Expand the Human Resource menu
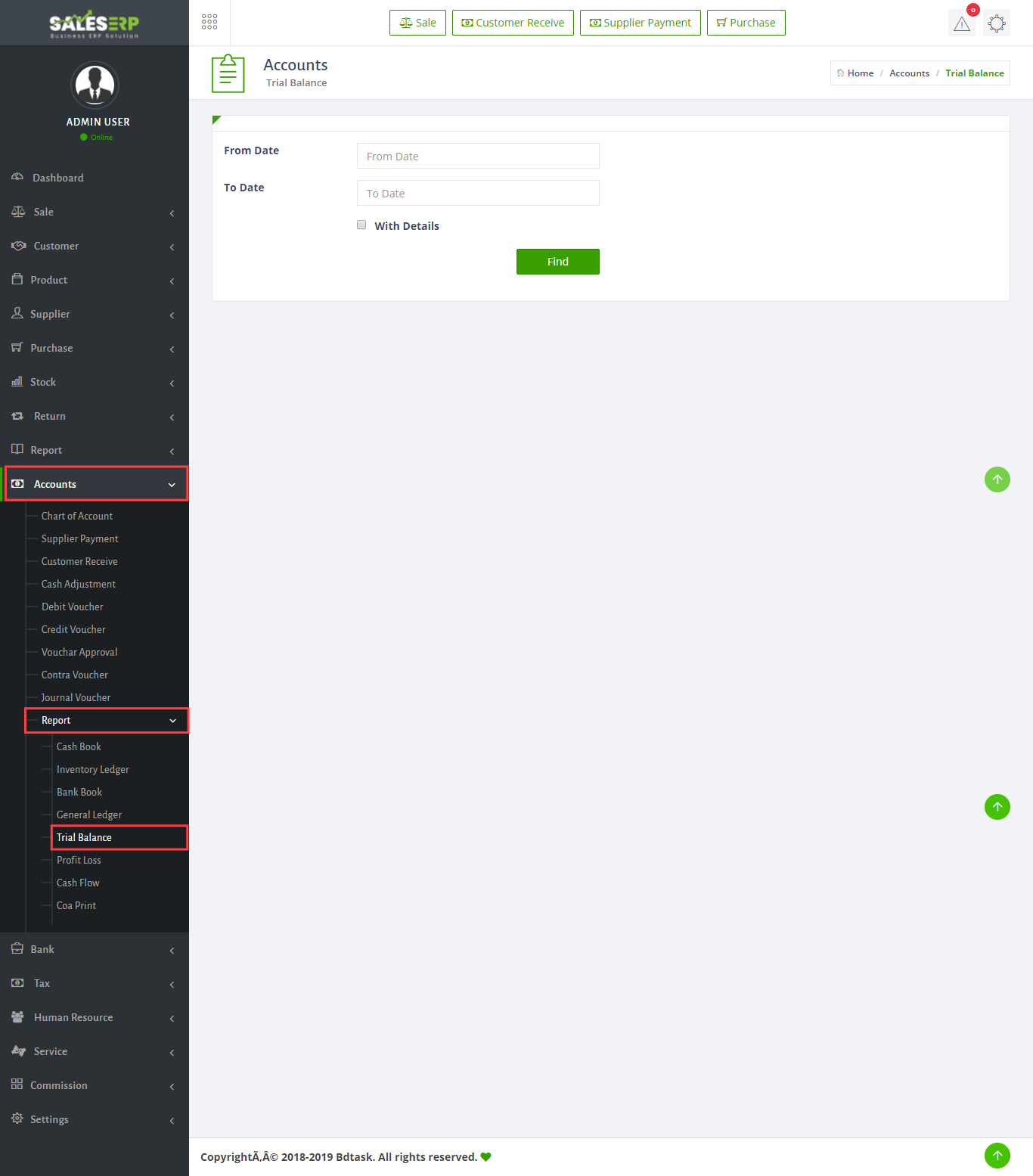 point(95,1017)
